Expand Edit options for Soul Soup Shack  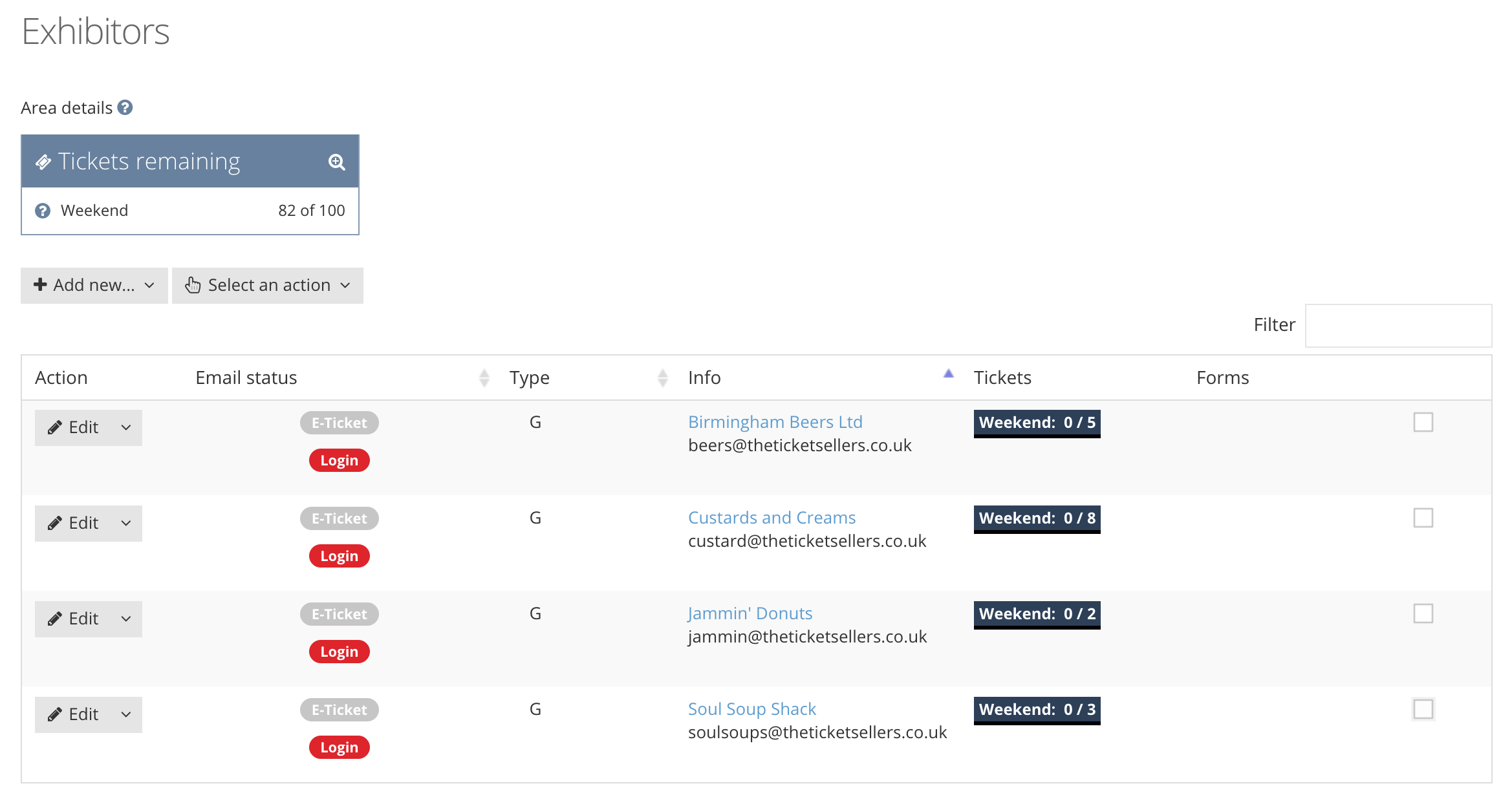coord(126,714)
